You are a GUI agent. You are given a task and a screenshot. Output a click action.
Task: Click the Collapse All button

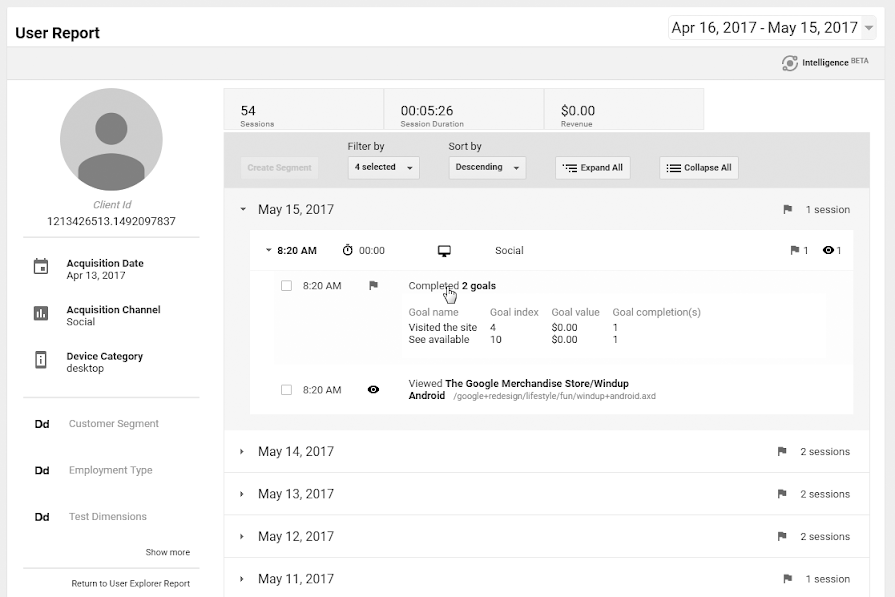click(699, 167)
